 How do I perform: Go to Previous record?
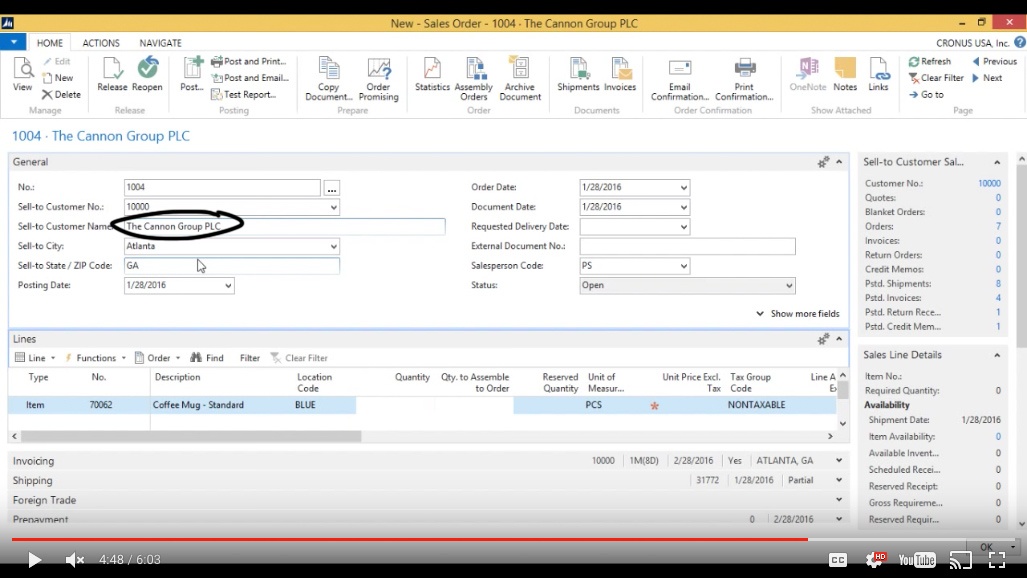pos(994,62)
